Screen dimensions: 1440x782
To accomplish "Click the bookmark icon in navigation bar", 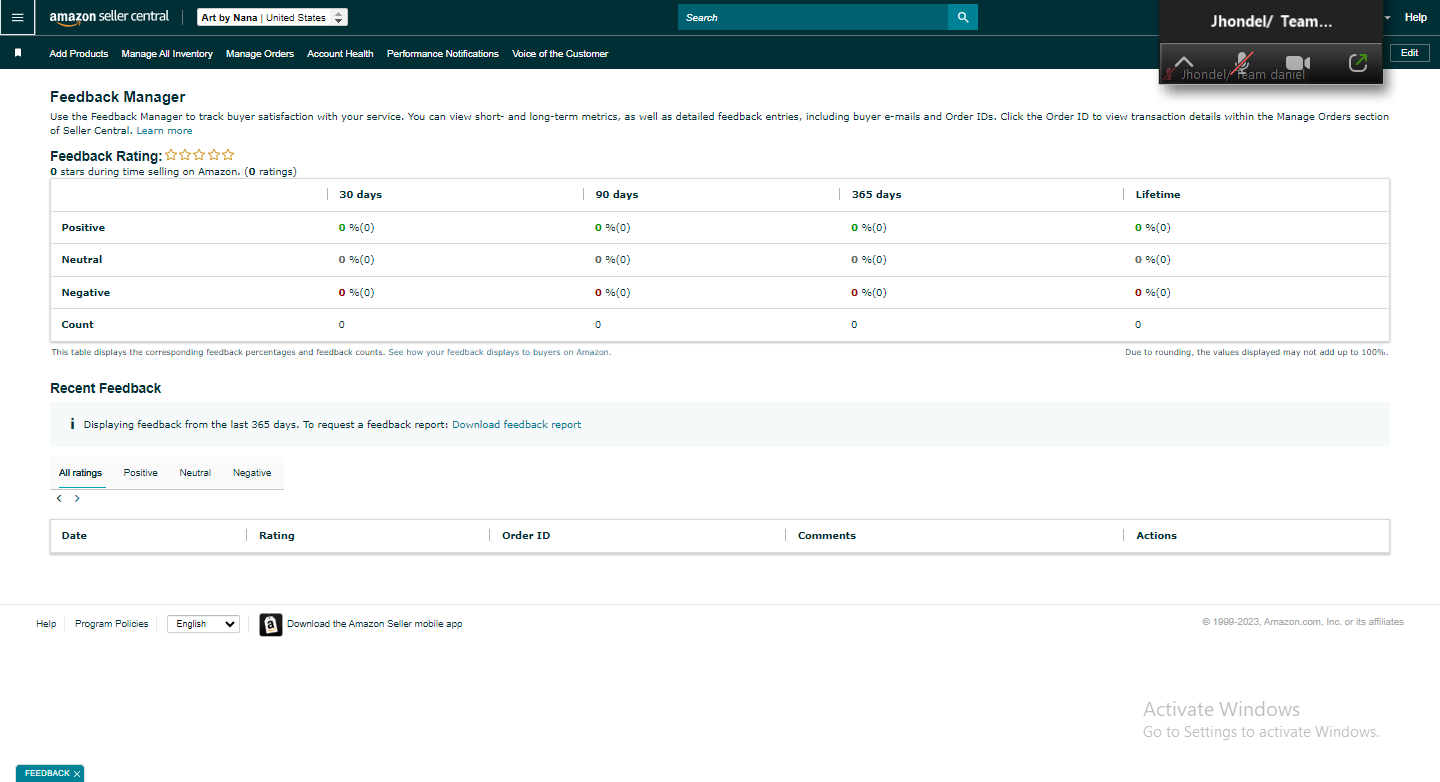I will [x=18, y=53].
